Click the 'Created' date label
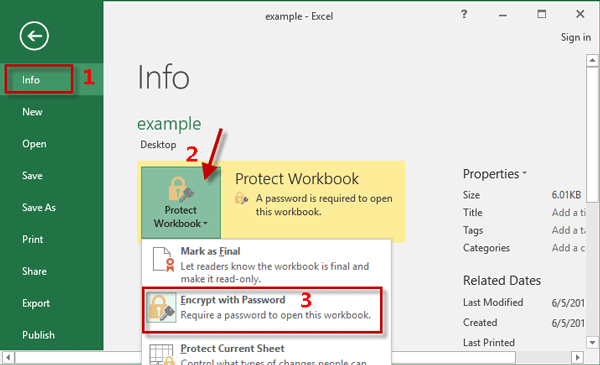600x365 pixels. click(x=480, y=323)
